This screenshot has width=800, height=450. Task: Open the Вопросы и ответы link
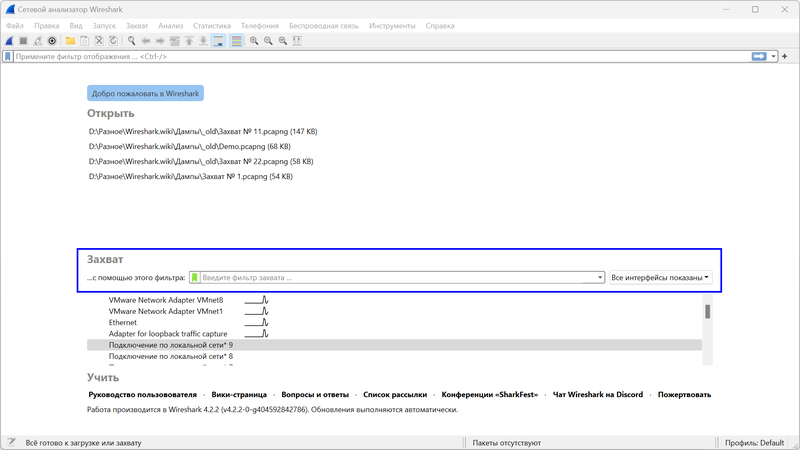(x=315, y=394)
